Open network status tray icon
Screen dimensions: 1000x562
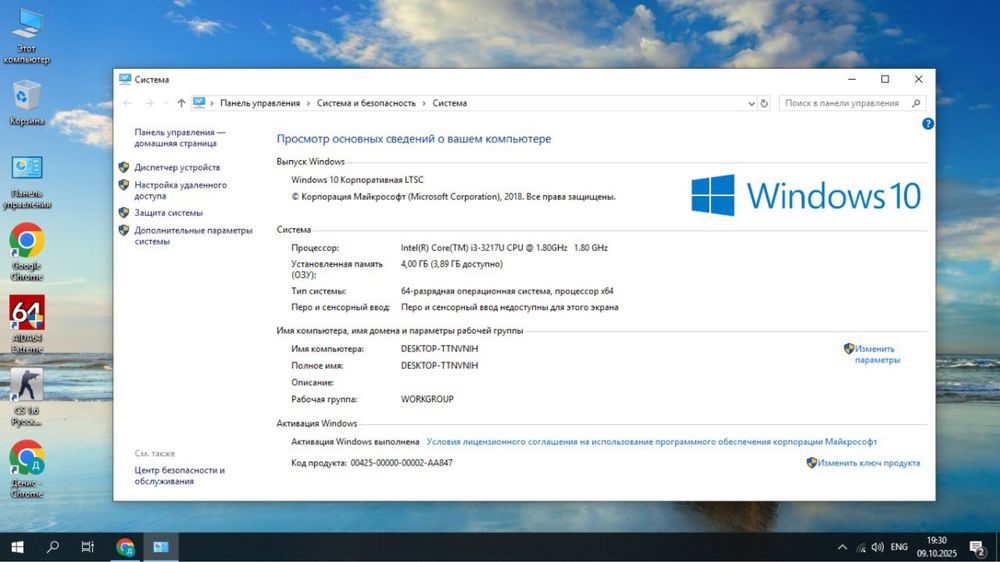click(x=861, y=547)
